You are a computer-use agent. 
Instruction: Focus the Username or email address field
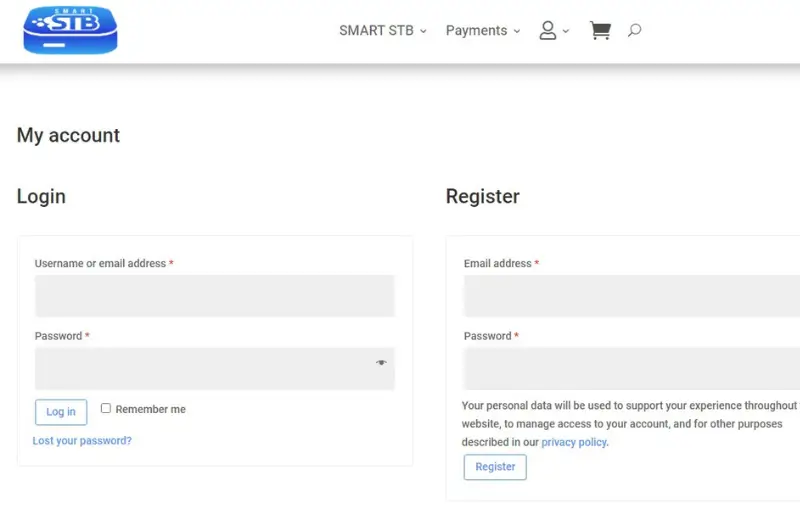[215, 296]
